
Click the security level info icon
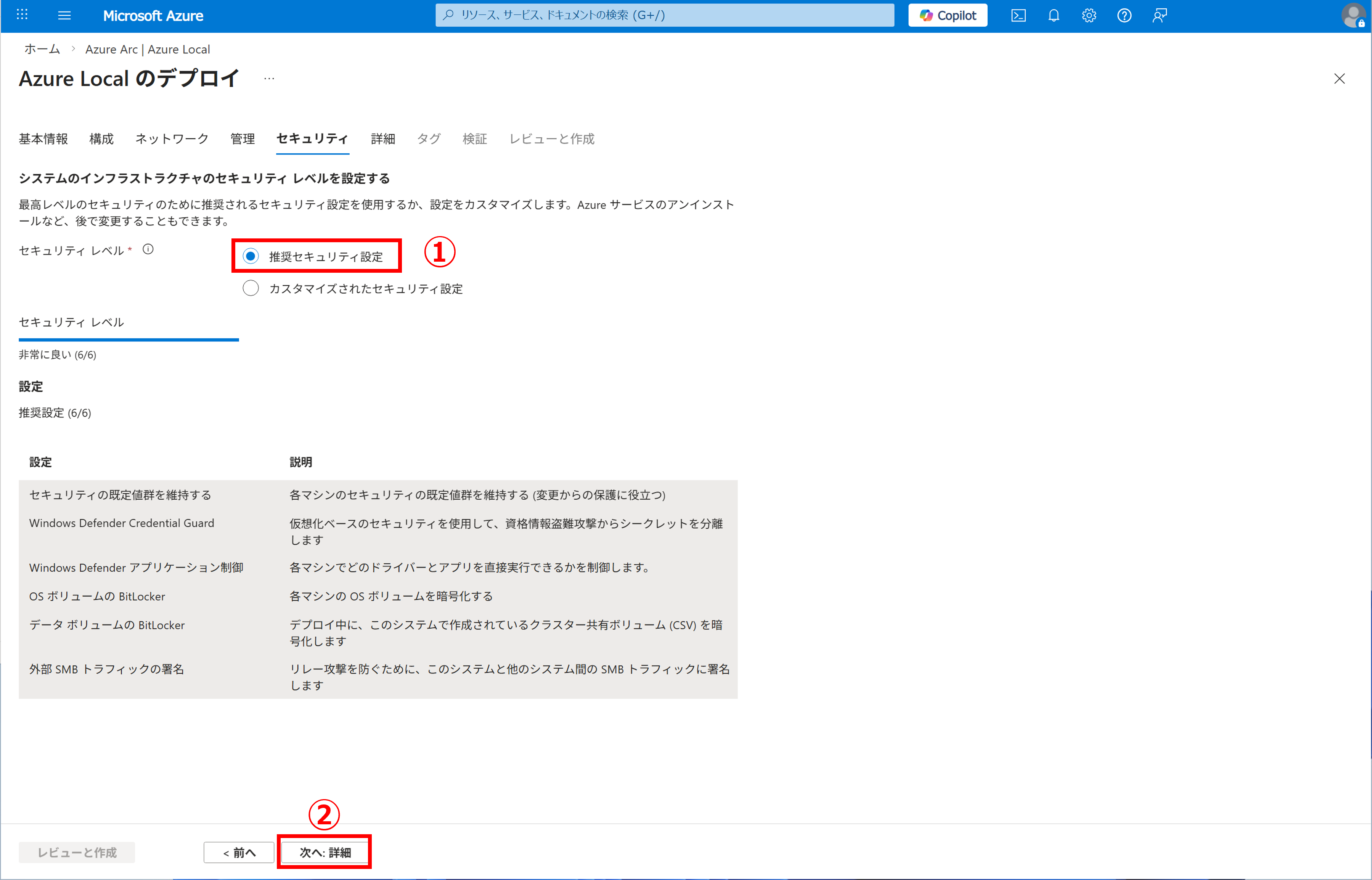(148, 249)
